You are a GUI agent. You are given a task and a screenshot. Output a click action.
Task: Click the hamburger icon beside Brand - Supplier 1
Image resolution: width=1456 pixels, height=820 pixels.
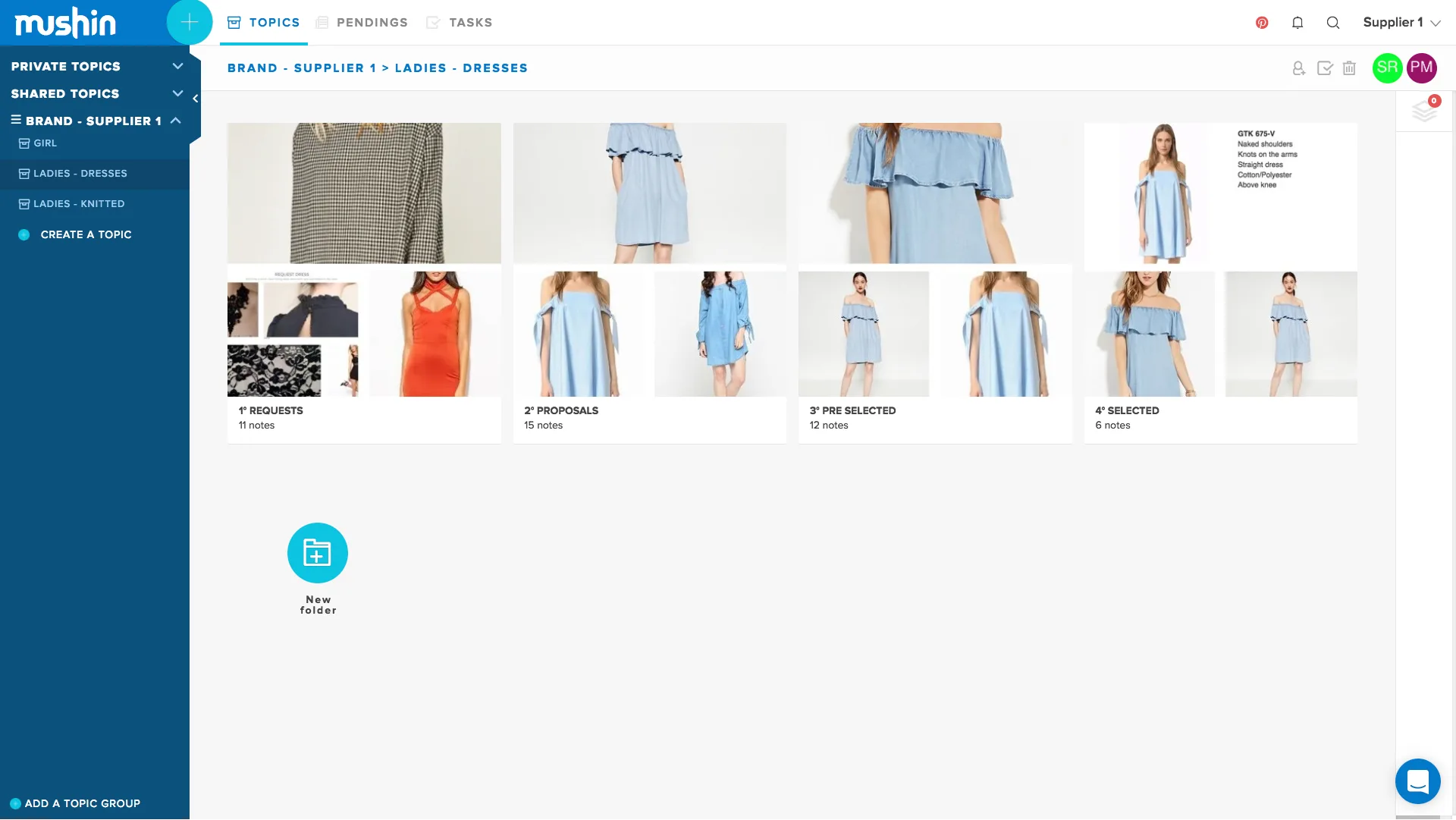[16, 120]
